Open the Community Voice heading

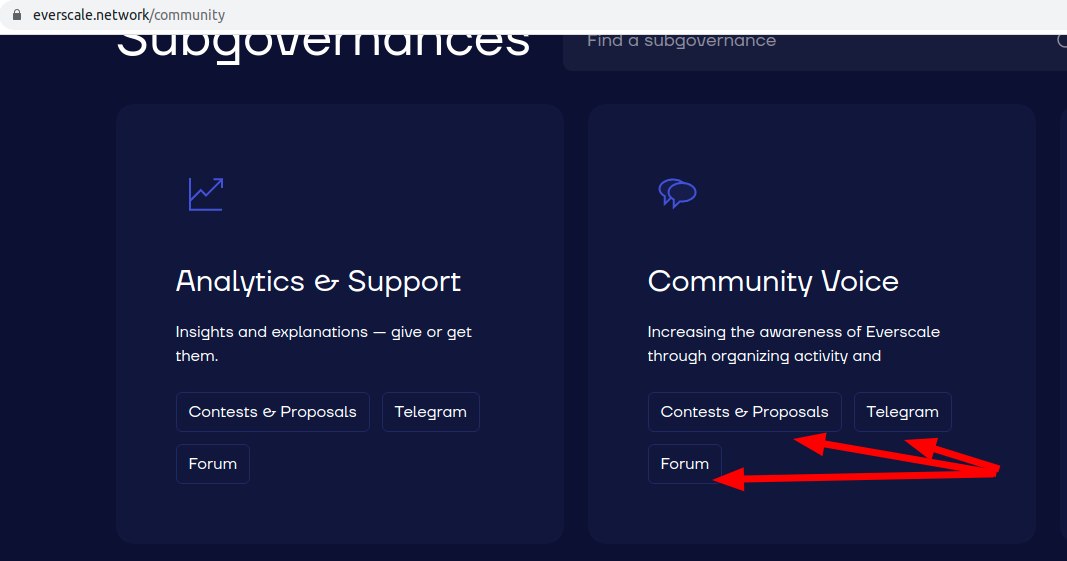[773, 281]
